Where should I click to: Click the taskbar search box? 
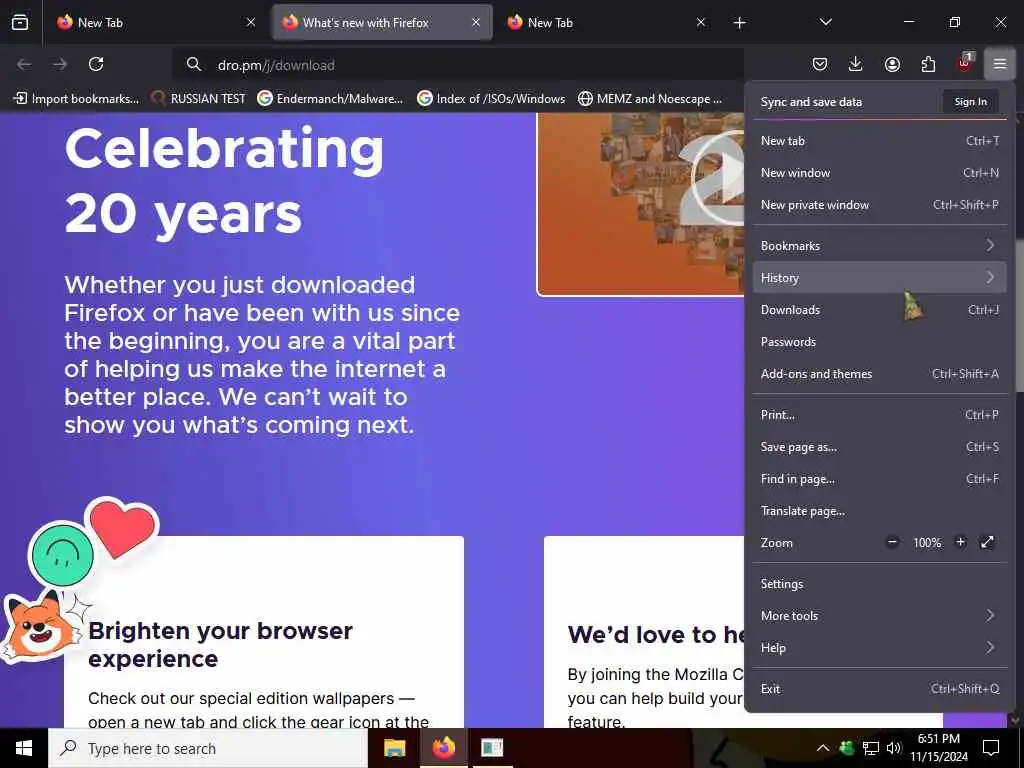[208, 748]
